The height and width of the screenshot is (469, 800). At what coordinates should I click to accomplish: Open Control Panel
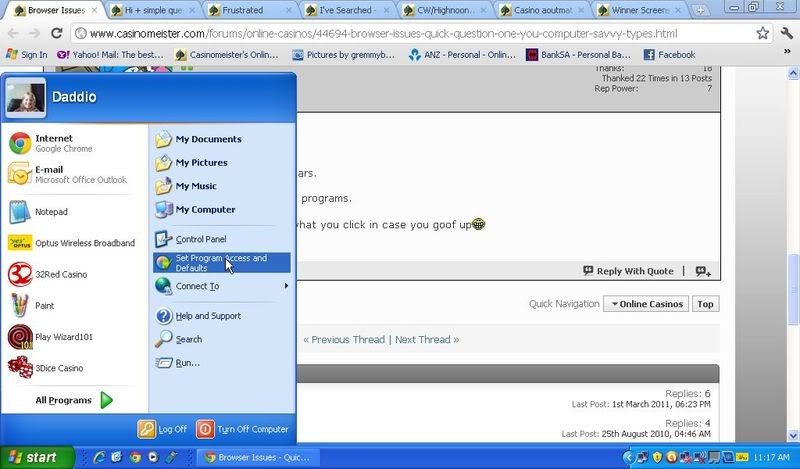click(191, 239)
